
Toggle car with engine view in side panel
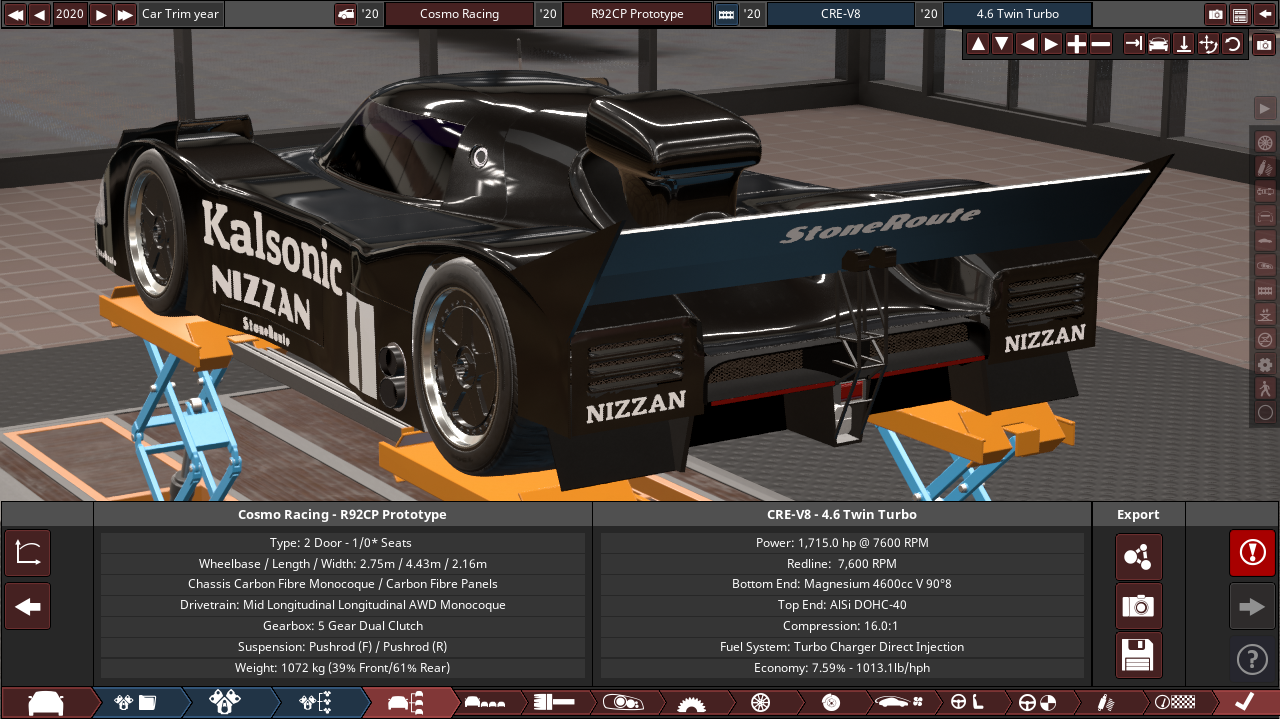coord(1265,265)
